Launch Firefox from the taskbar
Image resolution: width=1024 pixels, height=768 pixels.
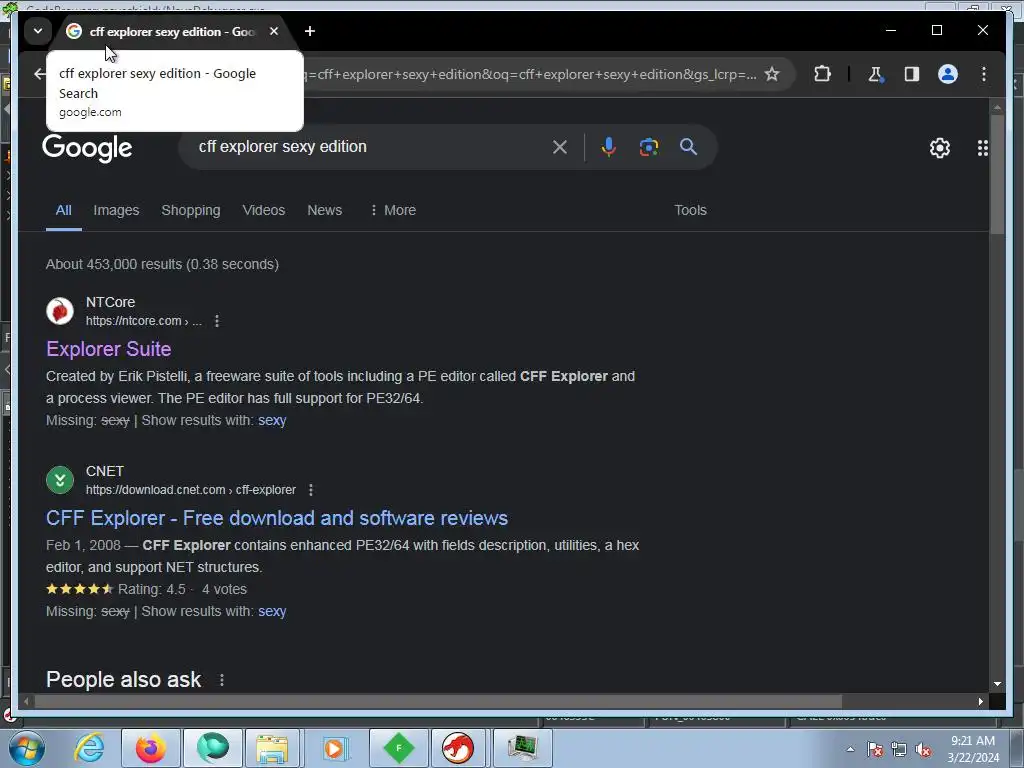pyautogui.click(x=150, y=748)
